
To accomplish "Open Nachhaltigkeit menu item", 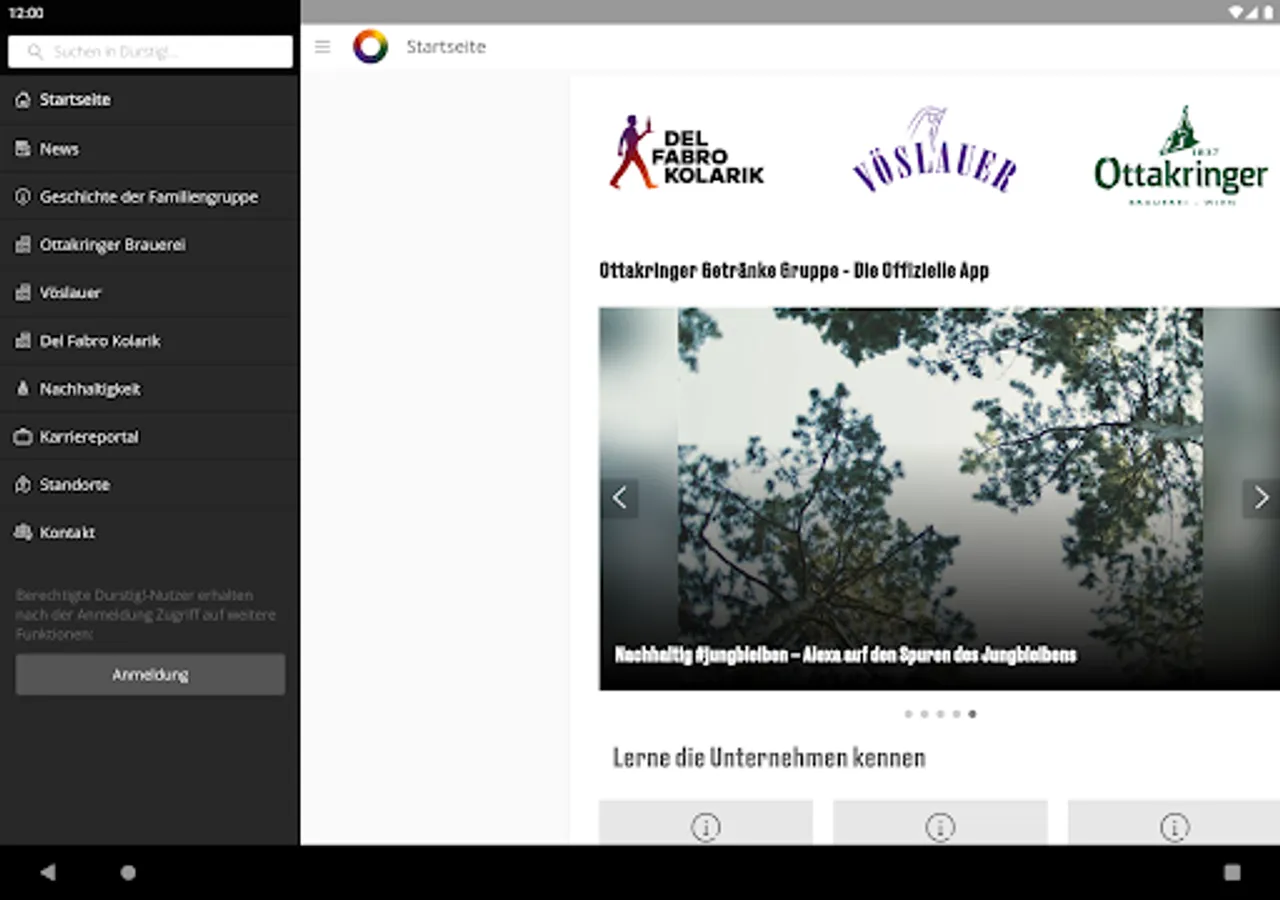I will [150, 389].
